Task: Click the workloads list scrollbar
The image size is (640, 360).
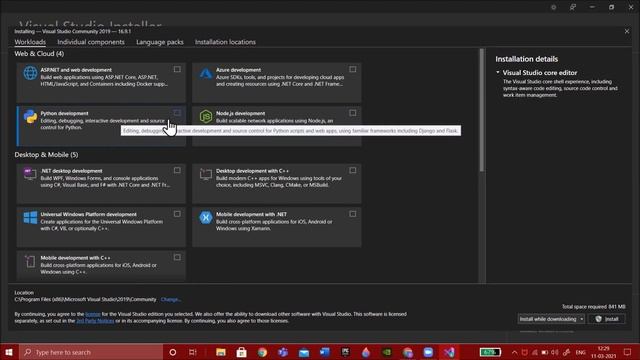Action: coord(482,110)
